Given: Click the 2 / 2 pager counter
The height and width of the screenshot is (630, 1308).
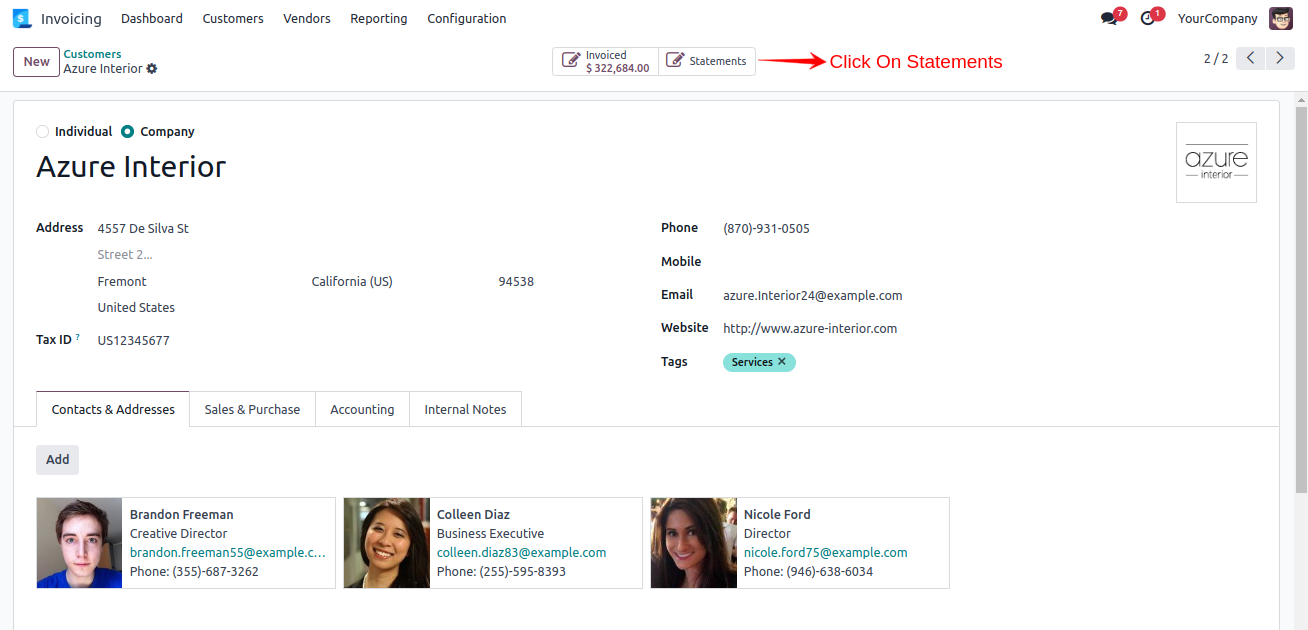Looking at the screenshot, I should [1216, 59].
